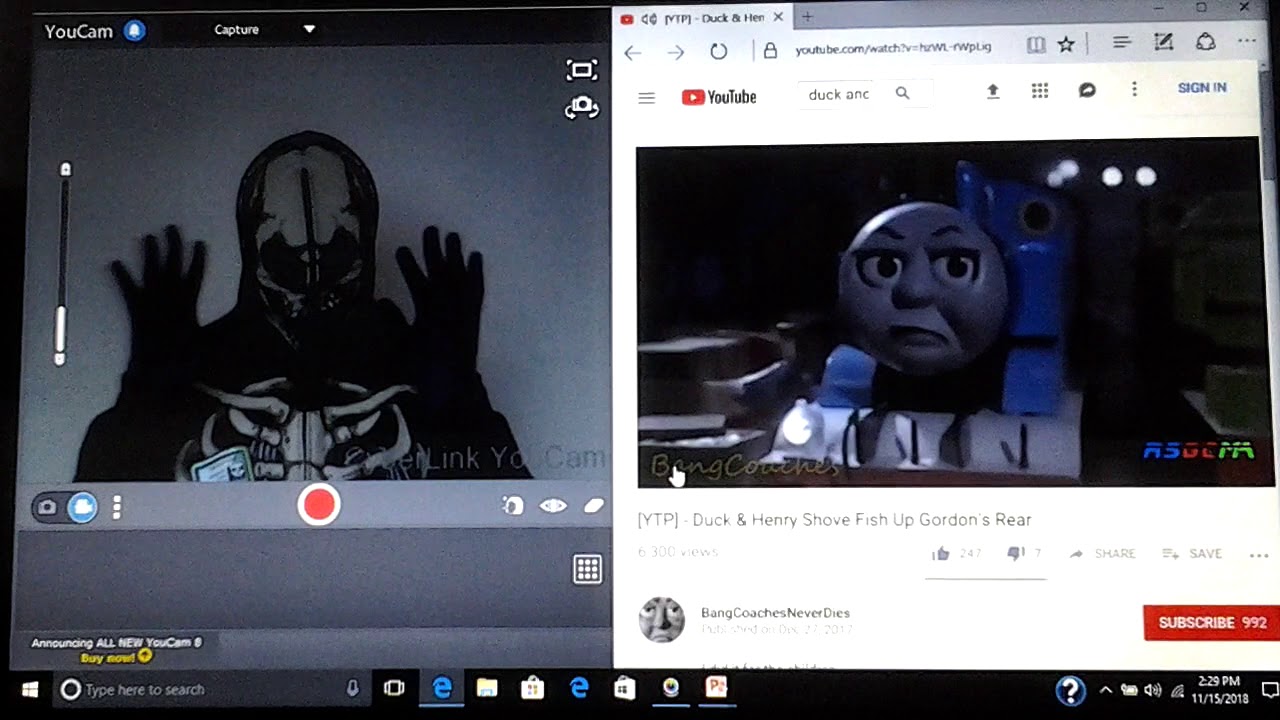Refresh the YouTube page
The height and width of the screenshot is (720, 1280).
[719, 51]
